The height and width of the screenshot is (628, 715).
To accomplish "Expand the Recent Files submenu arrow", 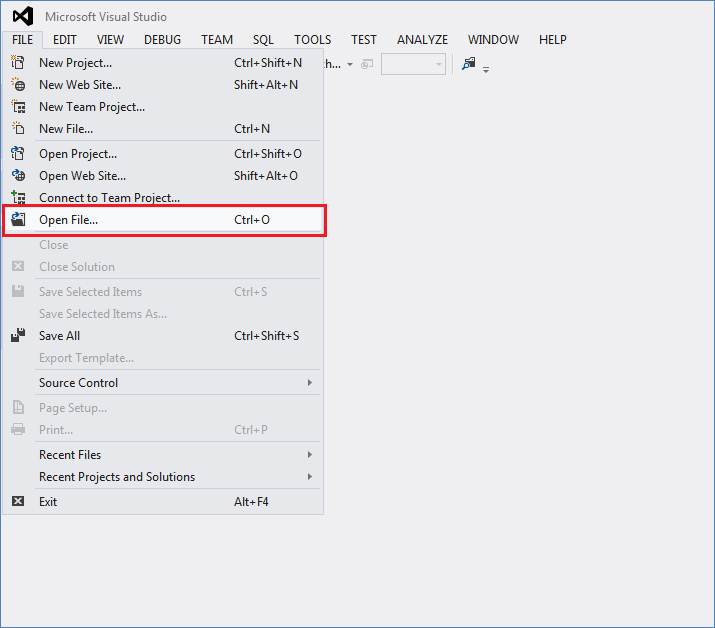I will point(310,454).
